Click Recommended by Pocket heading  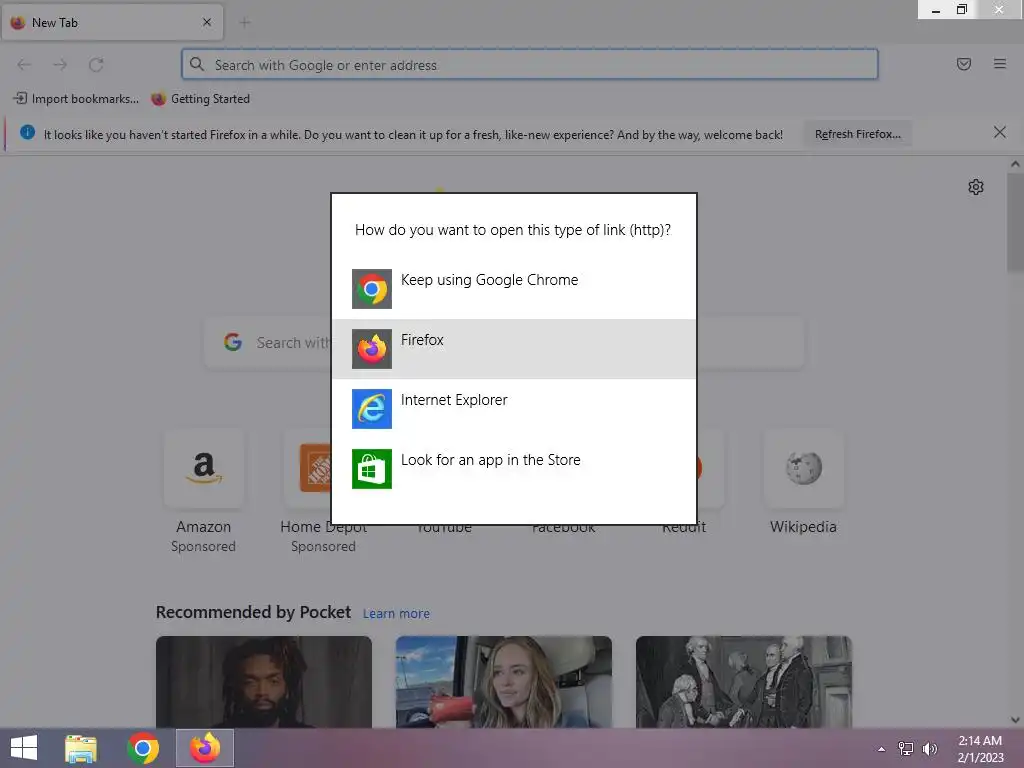tap(253, 612)
